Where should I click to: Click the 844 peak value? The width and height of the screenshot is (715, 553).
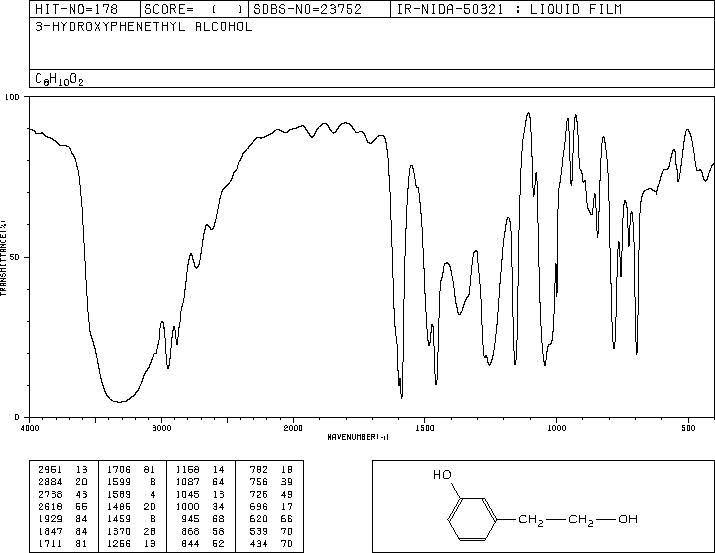(191, 544)
